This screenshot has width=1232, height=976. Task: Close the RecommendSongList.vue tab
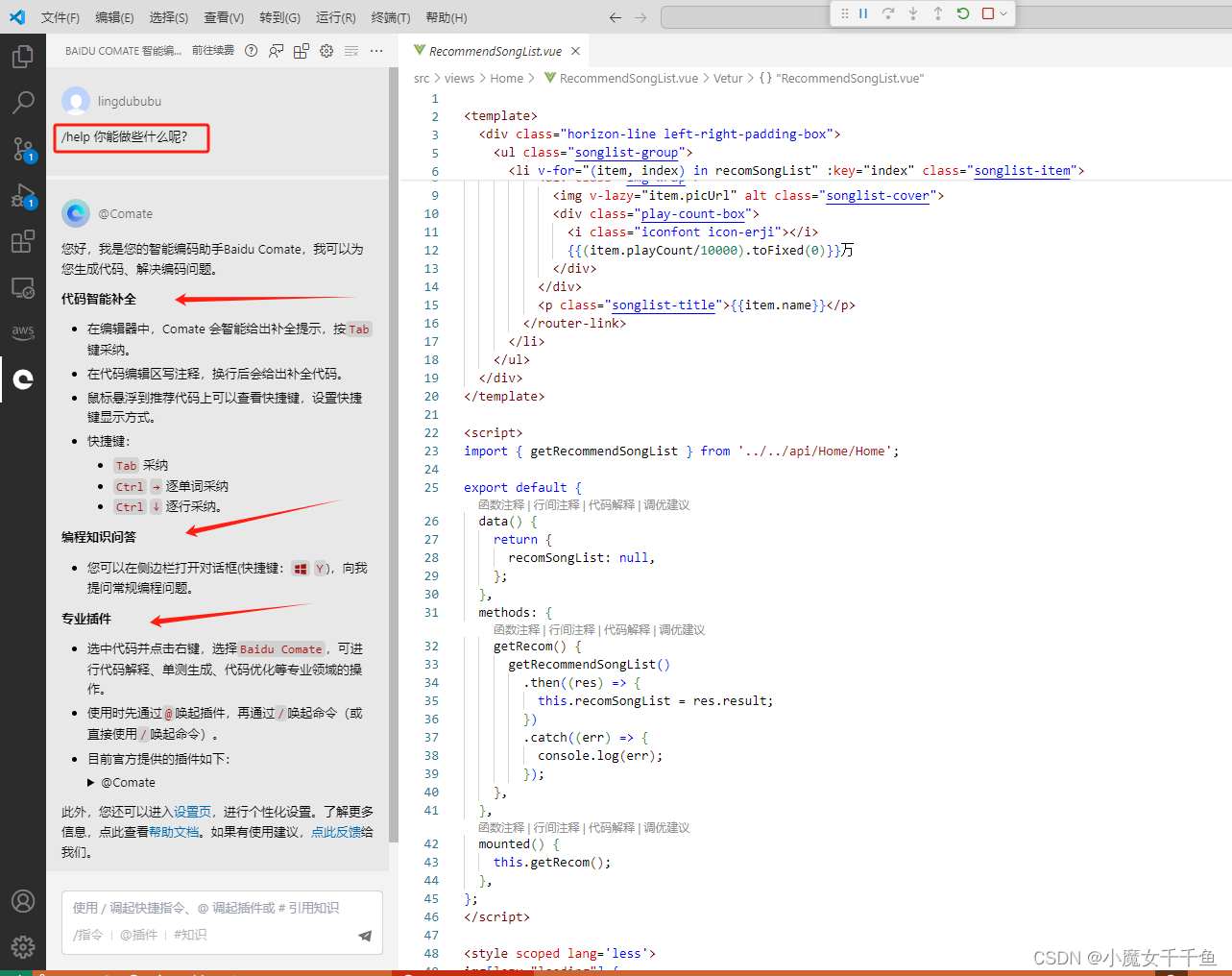click(575, 51)
